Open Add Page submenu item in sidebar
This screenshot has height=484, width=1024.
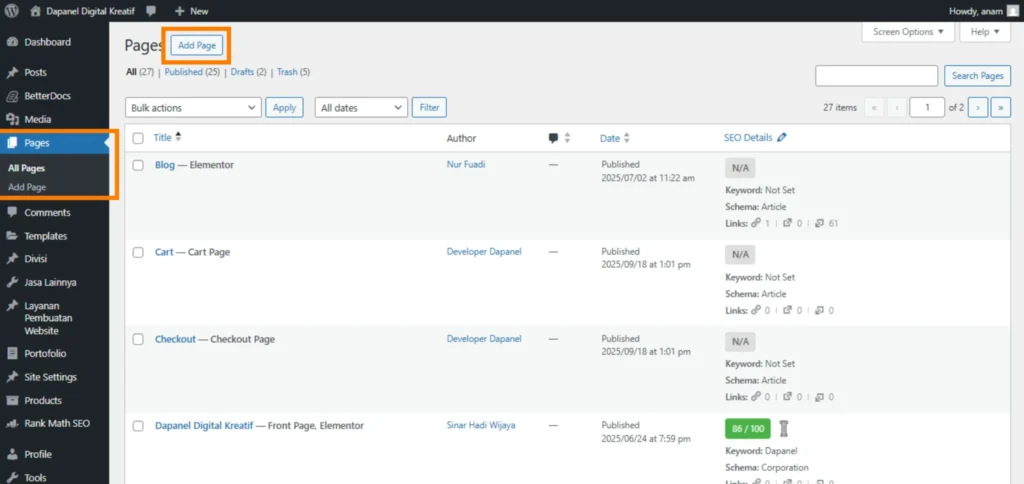27,187
